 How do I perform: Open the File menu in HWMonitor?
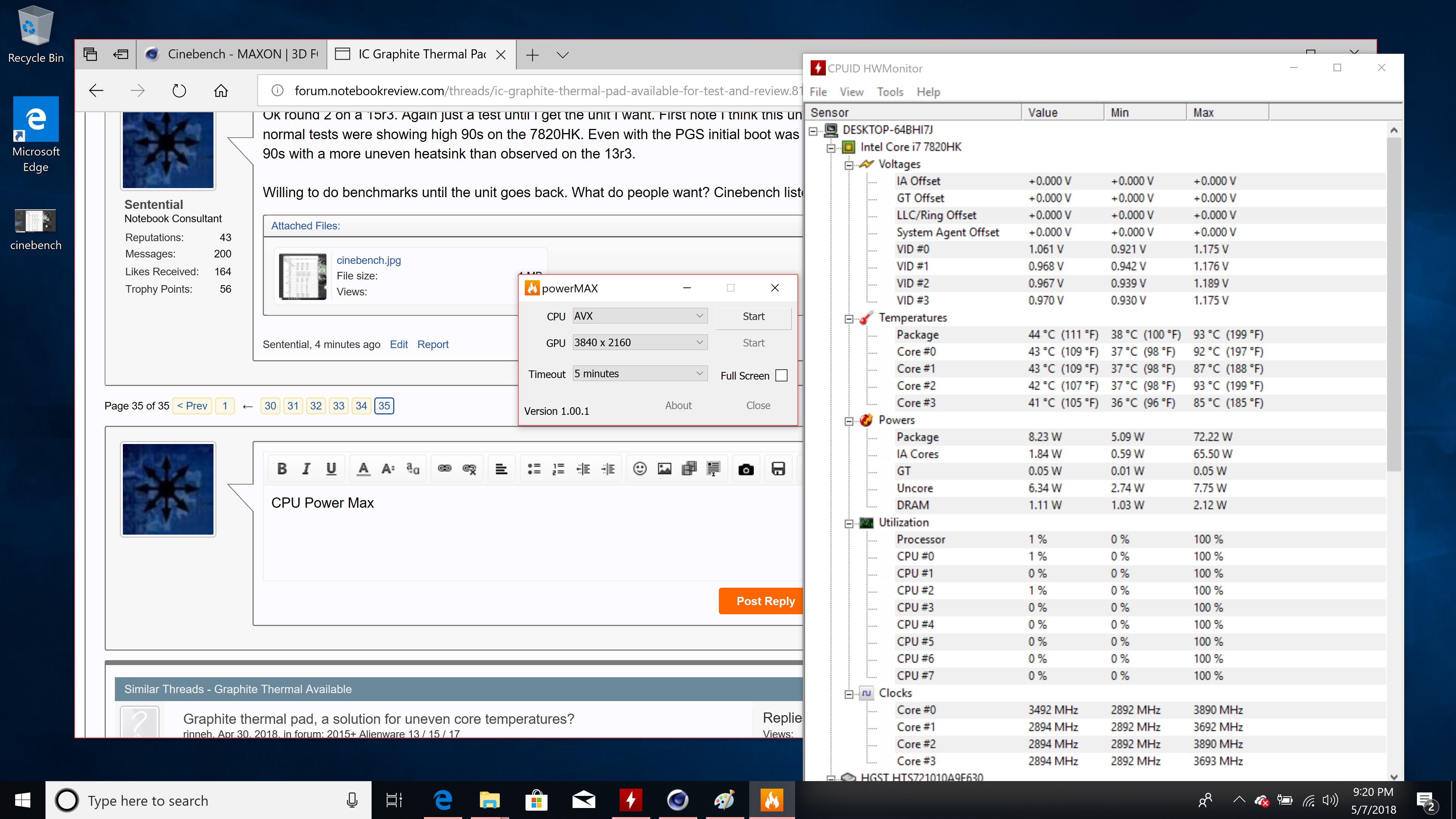point(818,91)
